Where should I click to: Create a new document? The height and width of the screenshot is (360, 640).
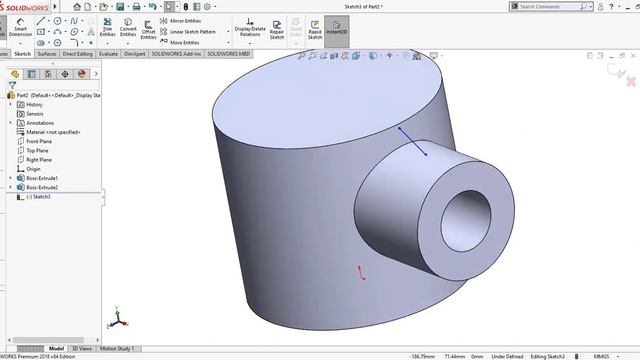[x=88, y=7]
